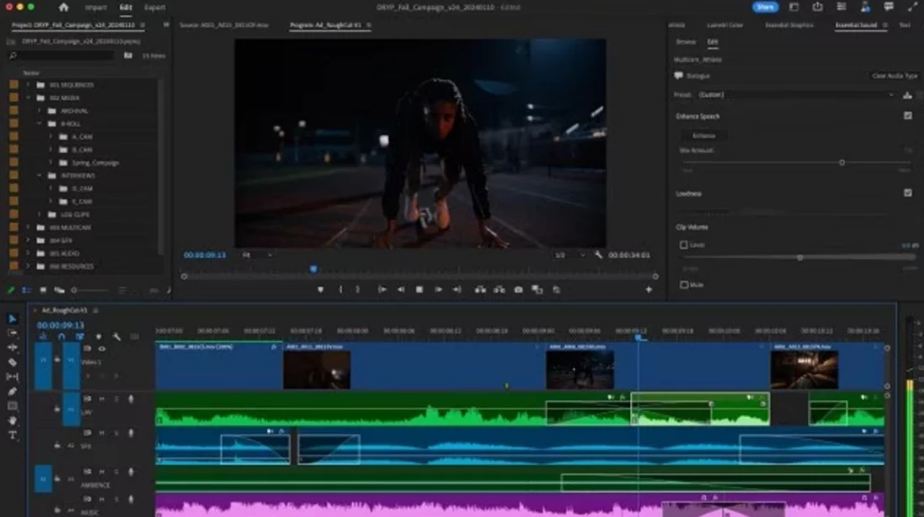The width and height of the screenshot is (924, 517).
Task: Click the blue Share button
Action: (765, 7)
